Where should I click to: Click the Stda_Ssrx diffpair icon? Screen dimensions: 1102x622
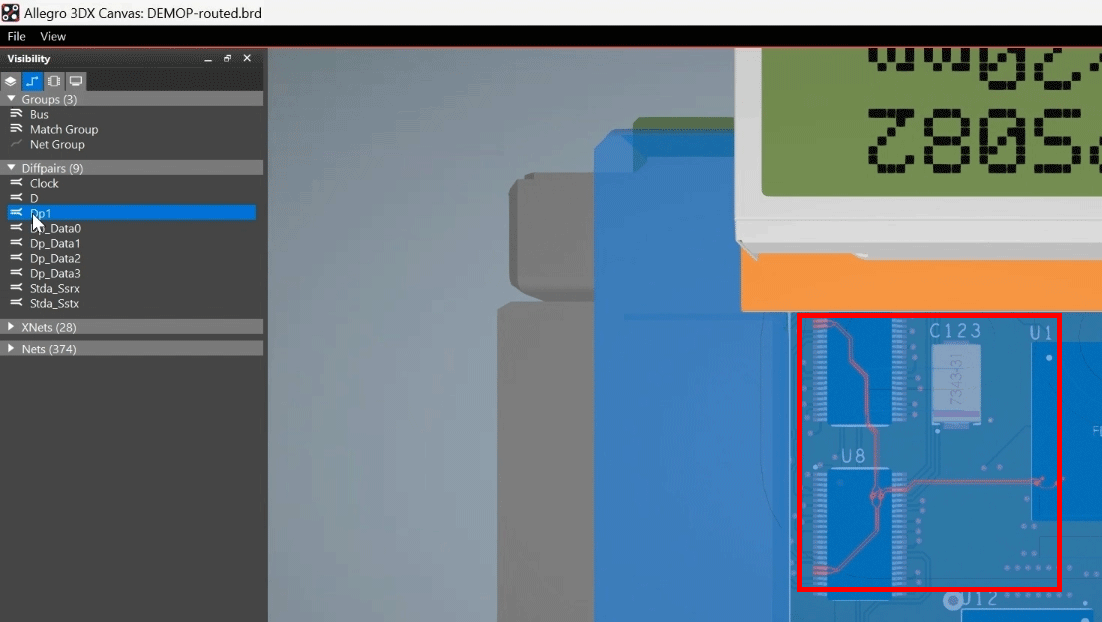tap(16, 288)
